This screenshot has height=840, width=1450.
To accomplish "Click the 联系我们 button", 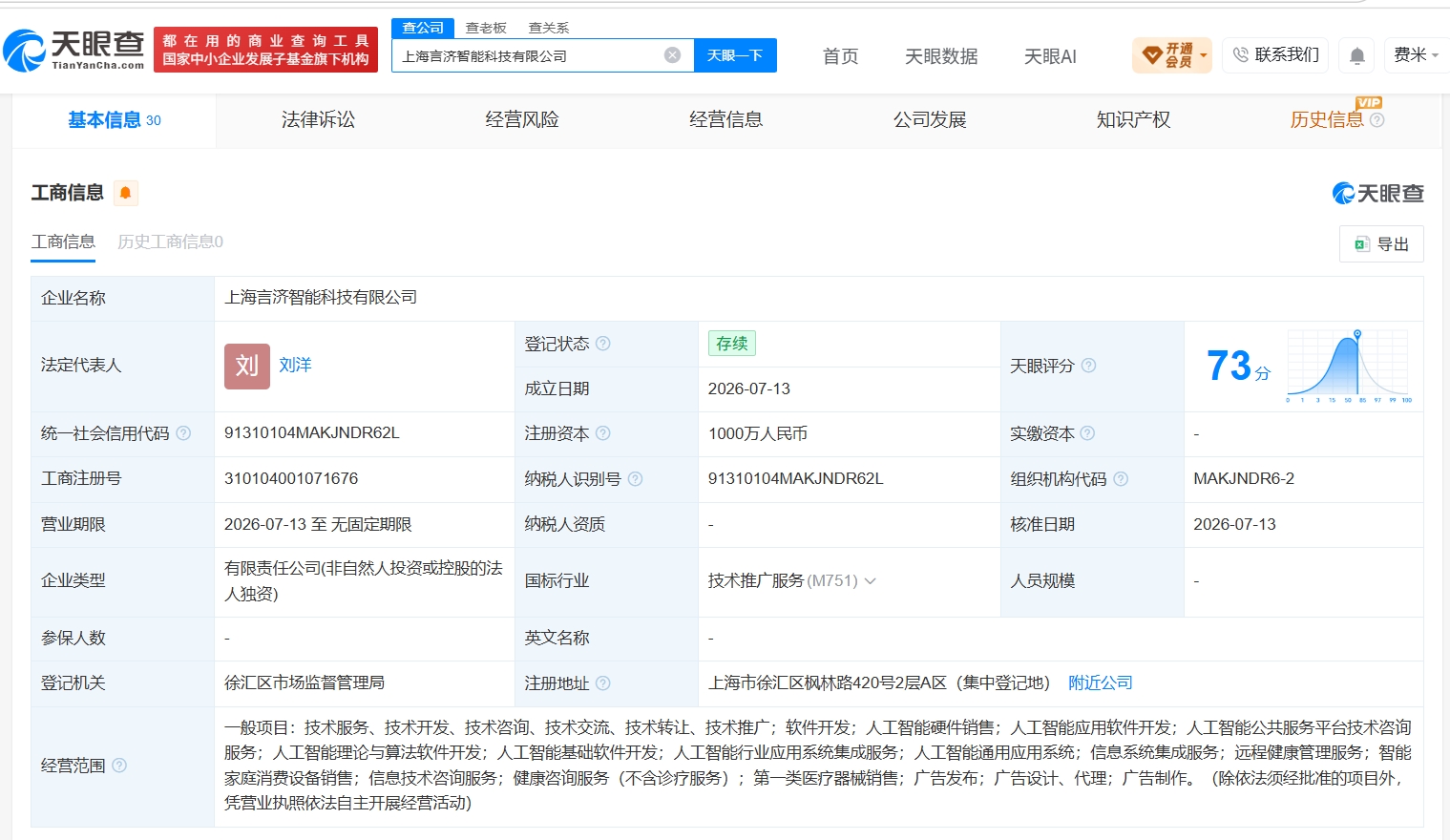I will point(1275,55).
